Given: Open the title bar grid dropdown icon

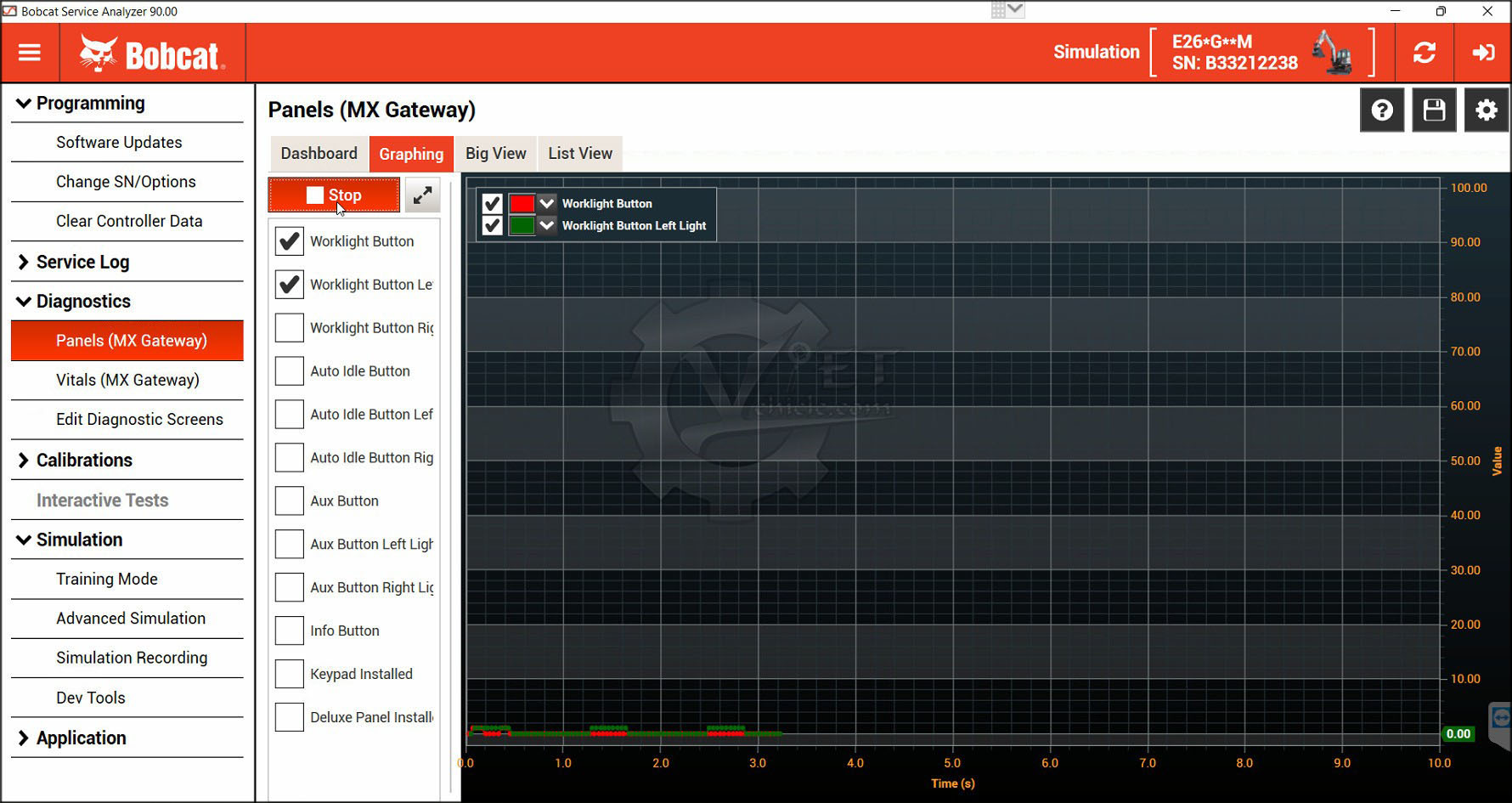Looking at the screenshot, I should click(1007, 9).
